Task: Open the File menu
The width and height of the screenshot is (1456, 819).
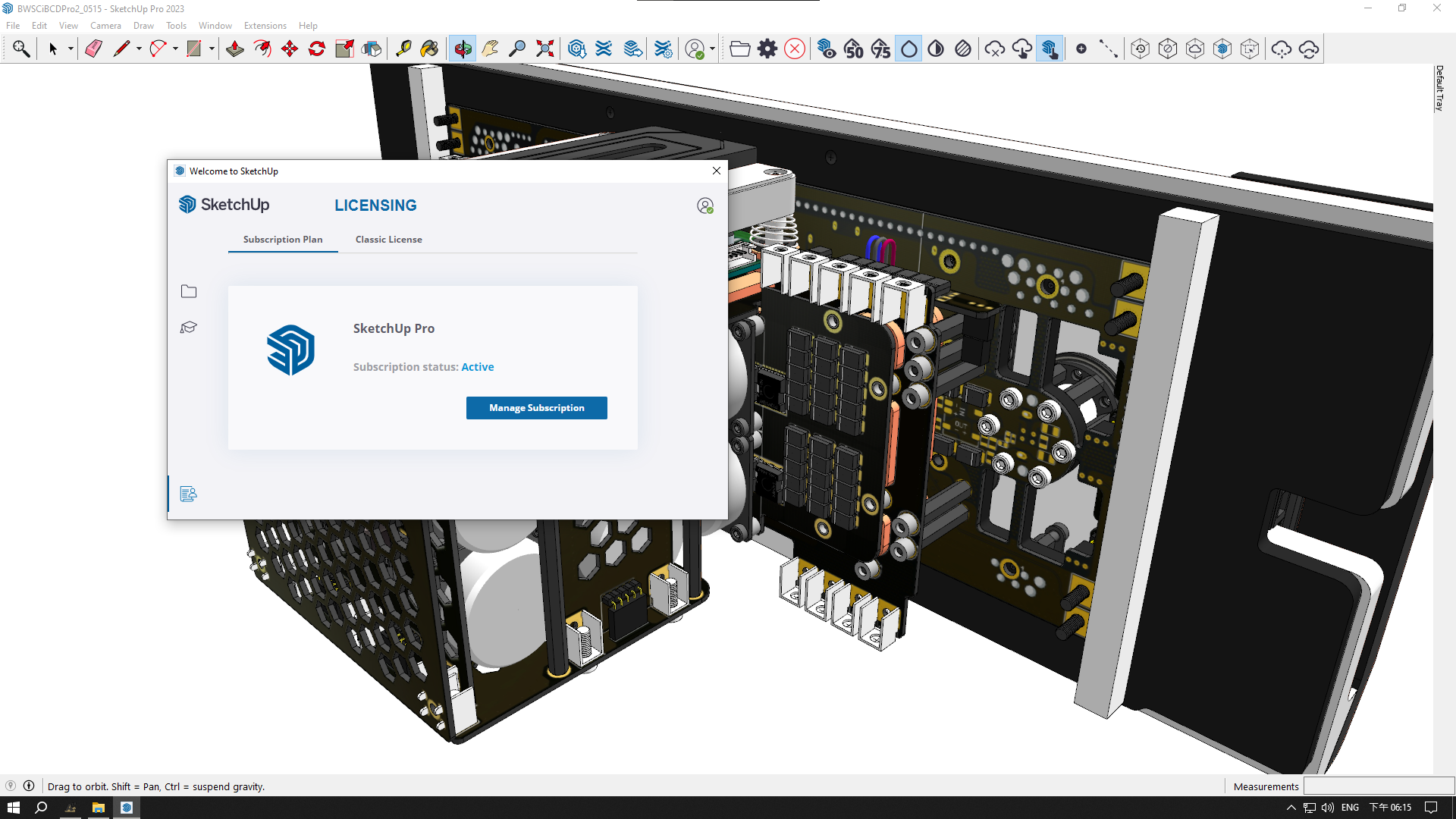Action: 13,25
